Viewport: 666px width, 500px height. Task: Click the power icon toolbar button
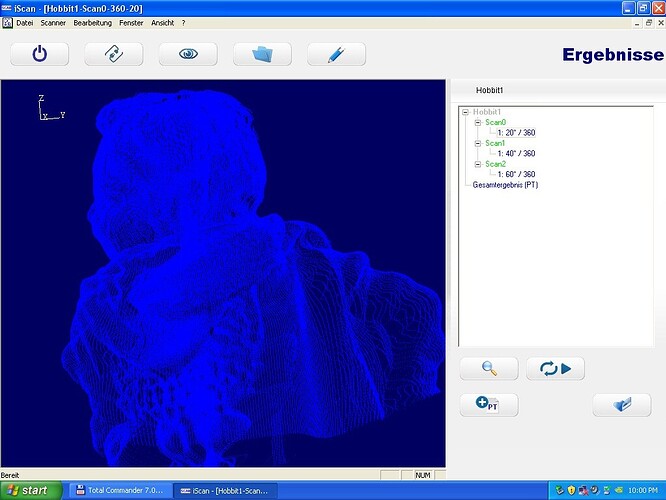39,54
